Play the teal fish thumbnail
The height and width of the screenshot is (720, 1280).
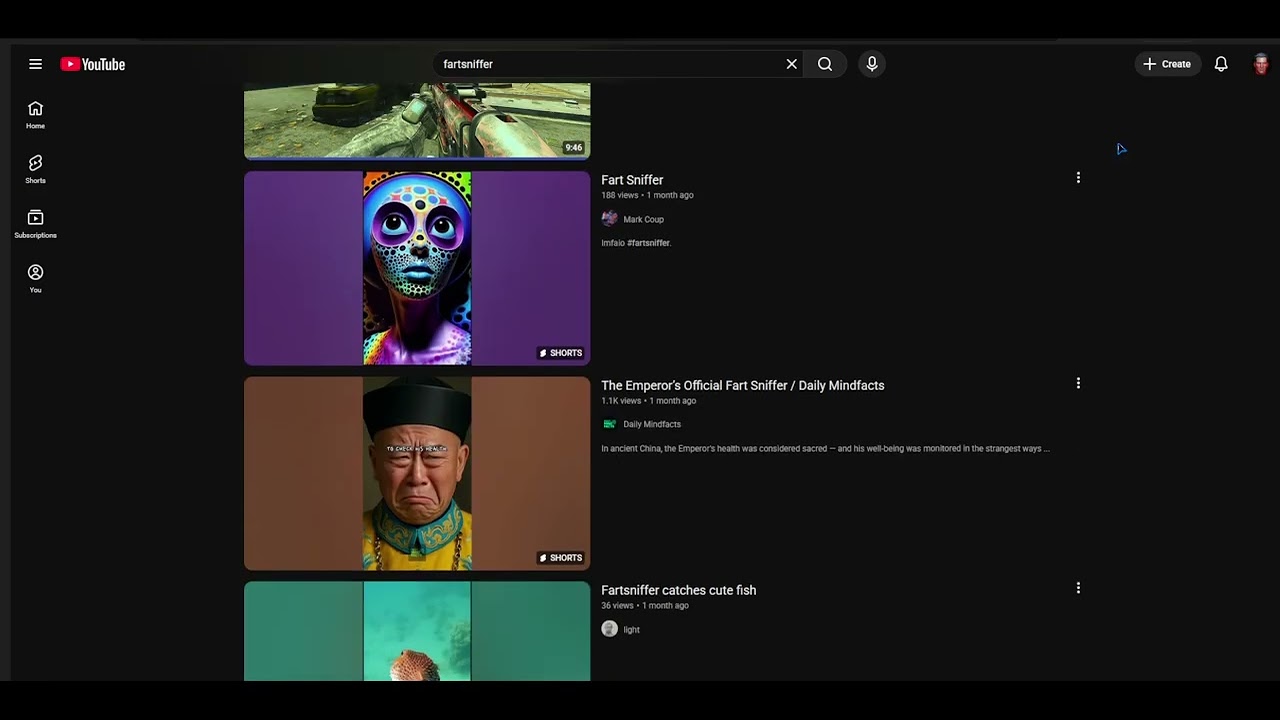click(x=417, y=631)
